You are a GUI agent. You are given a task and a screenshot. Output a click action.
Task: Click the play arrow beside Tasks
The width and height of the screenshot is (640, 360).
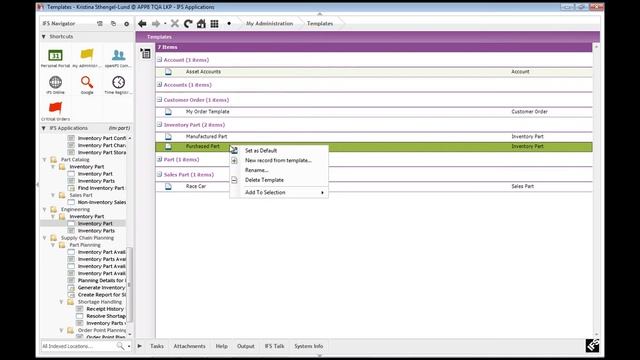click(140, 346)
